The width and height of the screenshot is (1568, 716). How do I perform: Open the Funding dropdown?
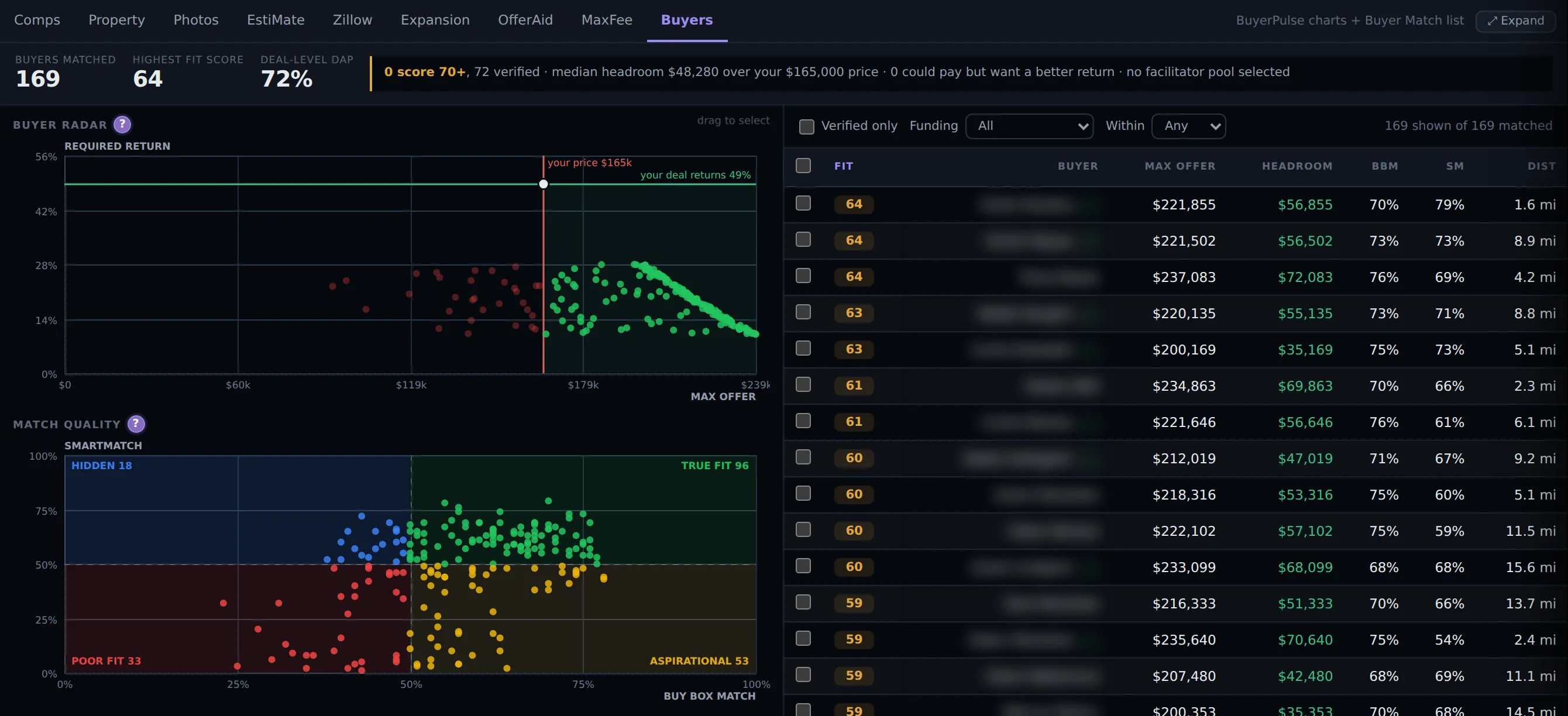tap(1030, 126)
